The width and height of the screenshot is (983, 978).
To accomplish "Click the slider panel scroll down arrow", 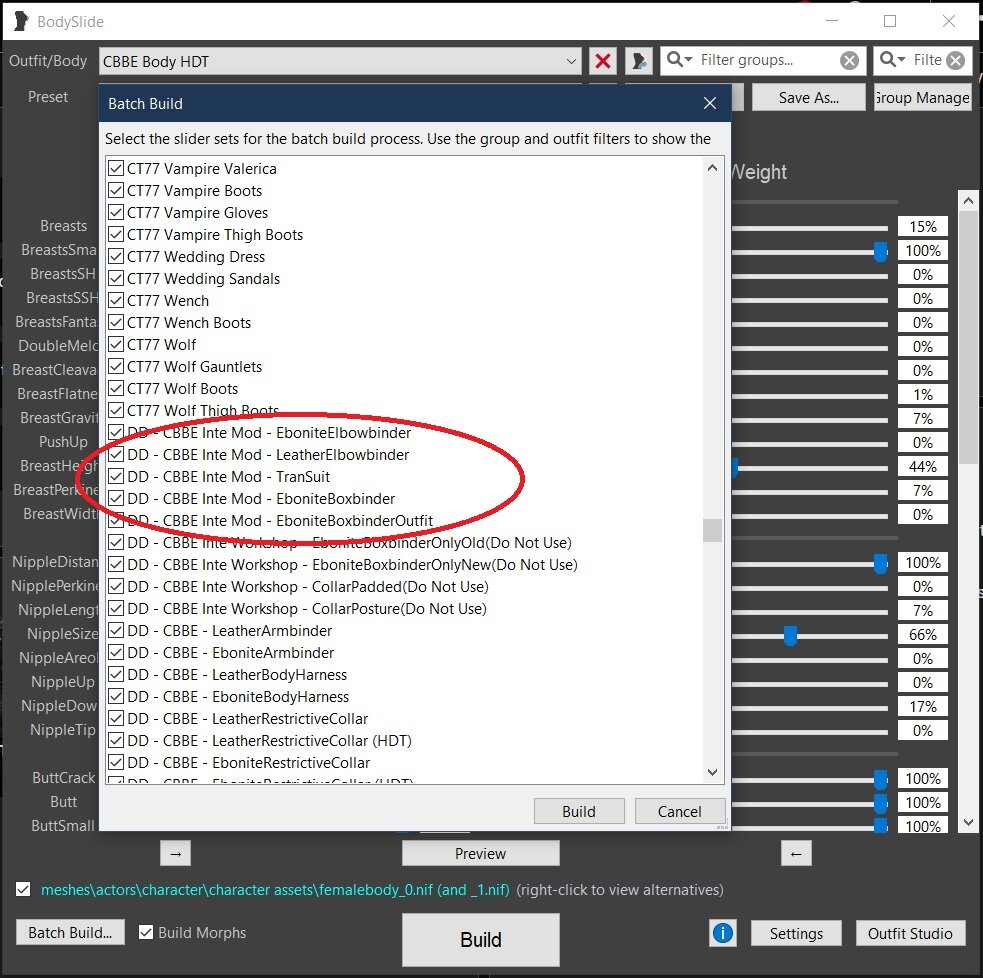I will 969,822.
